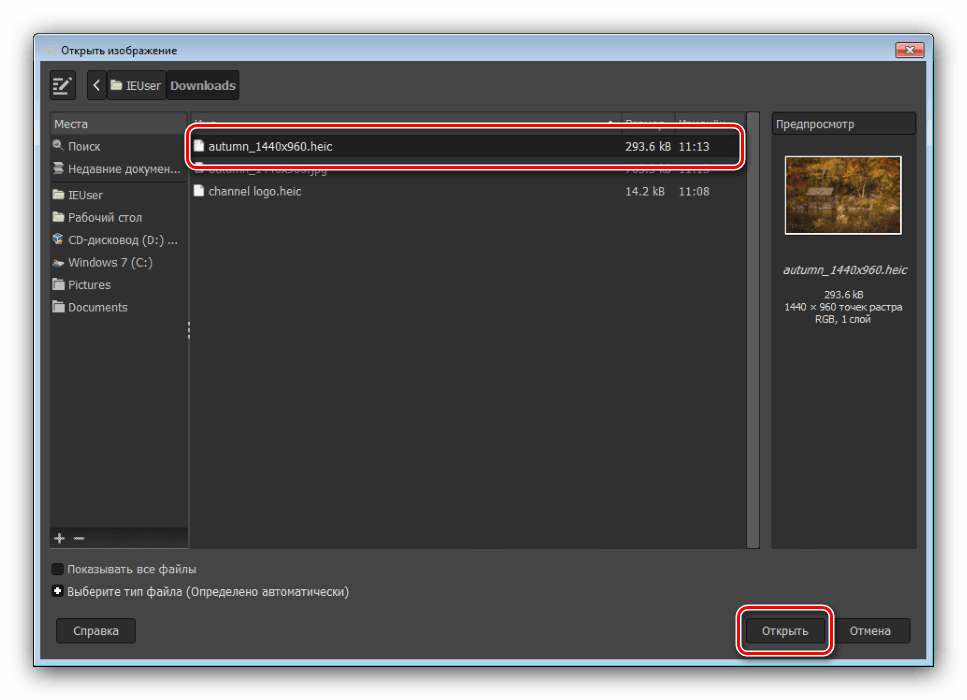Viewport: 967px width, 700px height.
Task: Add a bookmark with the plus button
Action: (59, 538)
